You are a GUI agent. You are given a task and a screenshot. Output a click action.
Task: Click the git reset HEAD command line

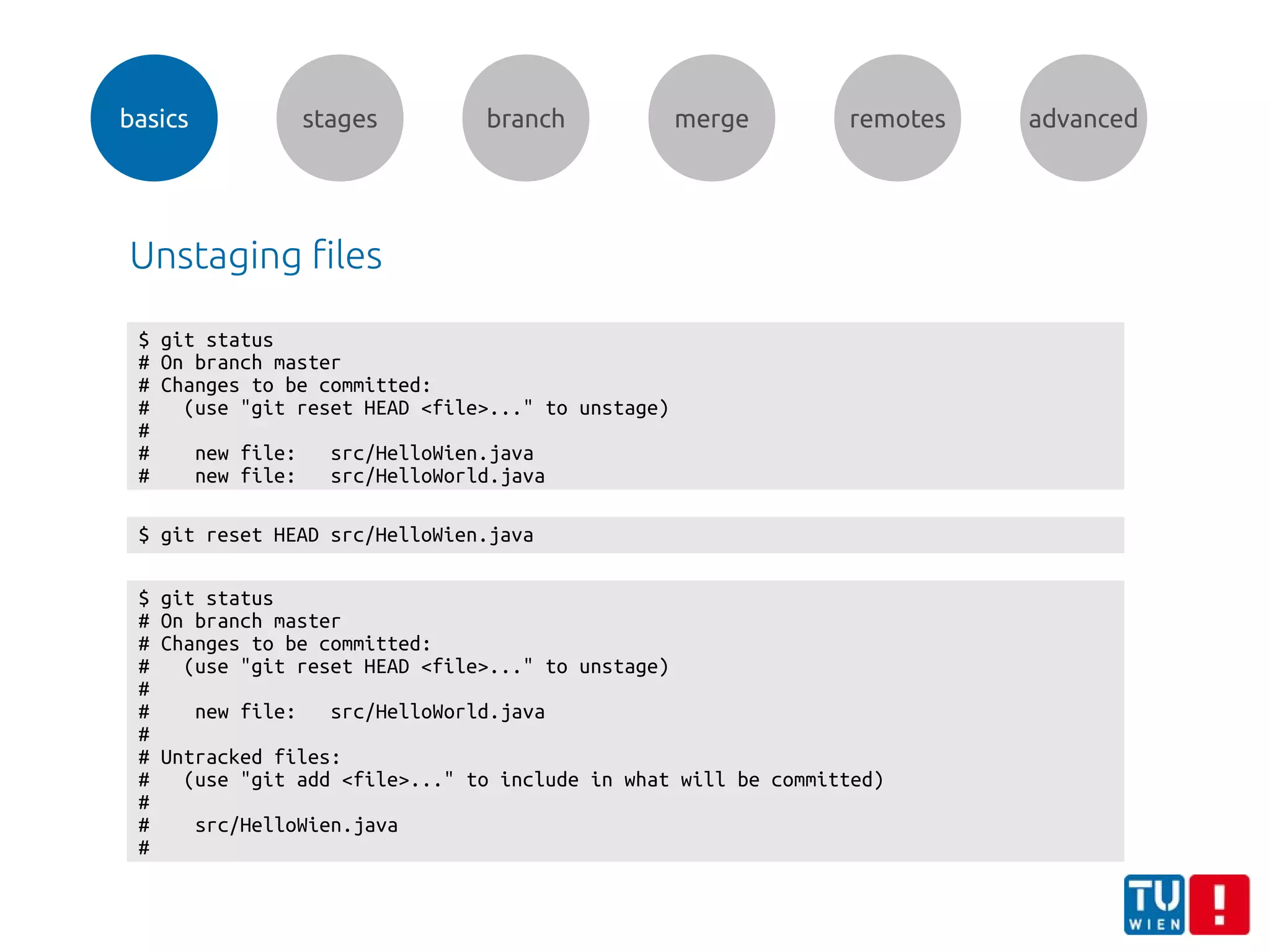click(335, 535)
